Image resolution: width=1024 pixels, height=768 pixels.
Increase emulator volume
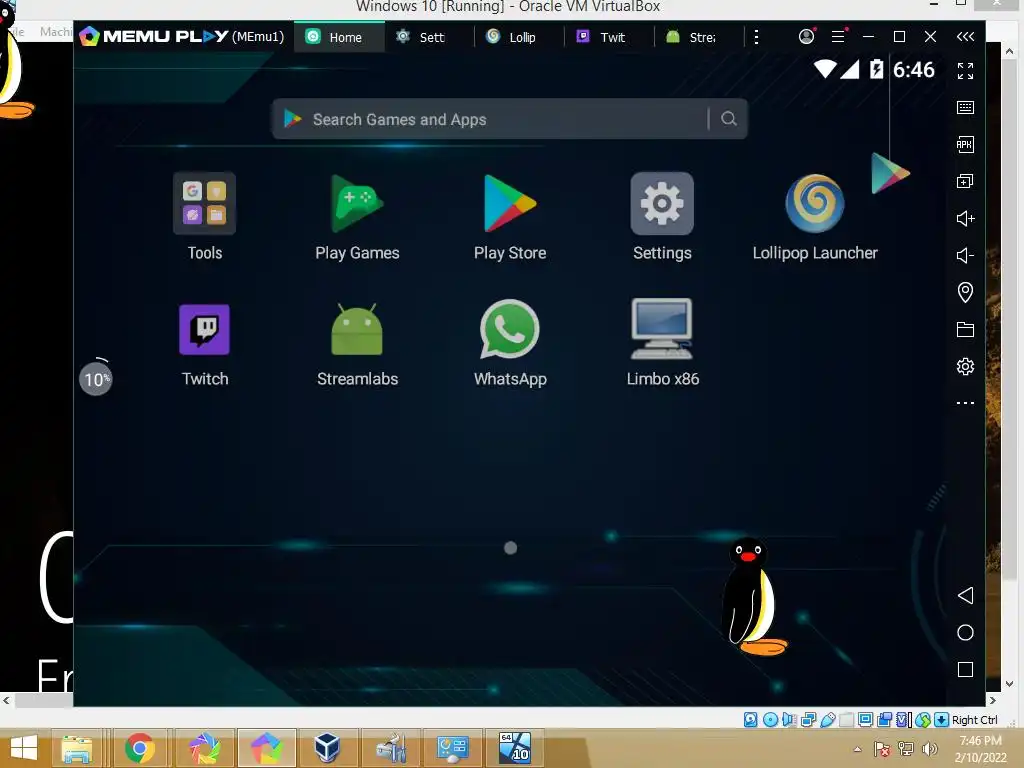965,218
